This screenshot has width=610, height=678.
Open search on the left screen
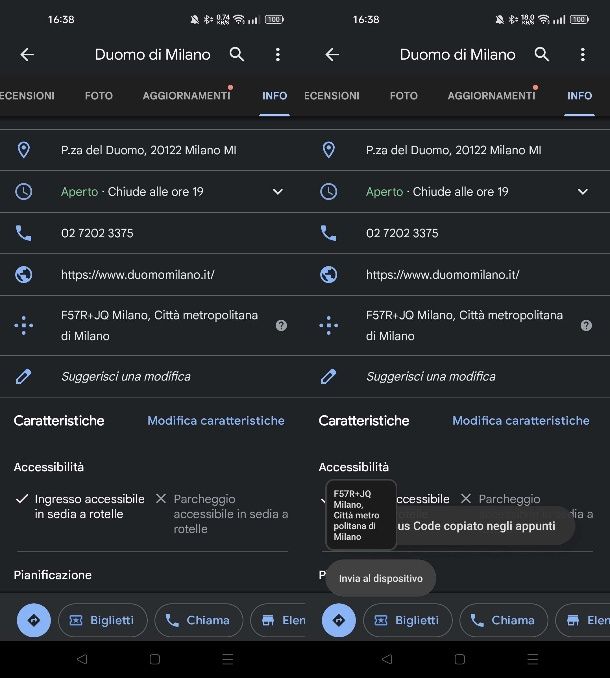tap(237, 54)
